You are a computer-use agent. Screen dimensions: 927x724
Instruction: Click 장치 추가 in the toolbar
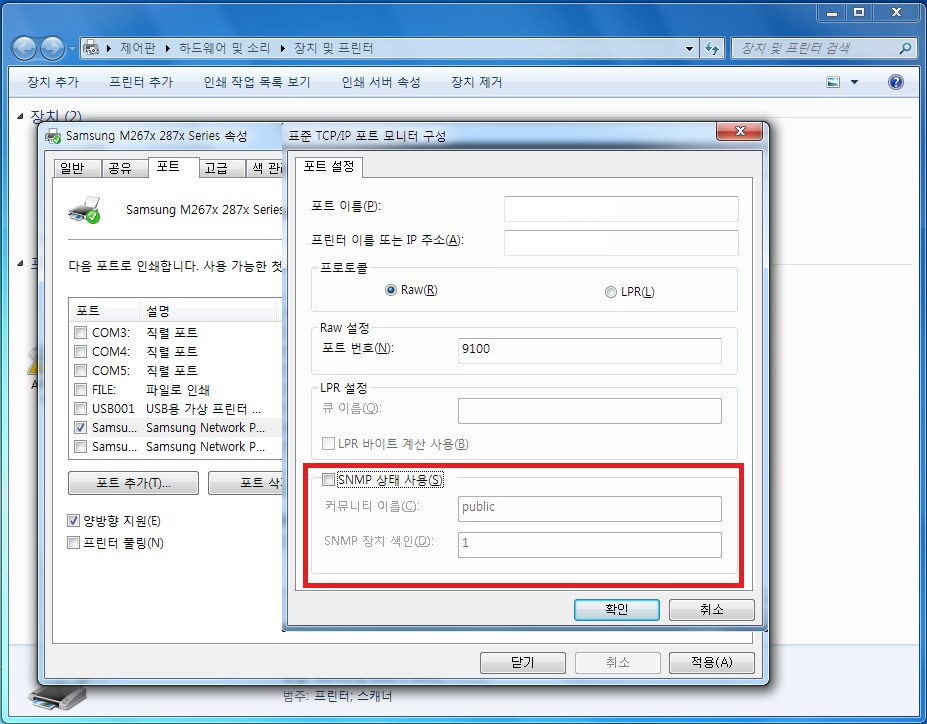53,82
